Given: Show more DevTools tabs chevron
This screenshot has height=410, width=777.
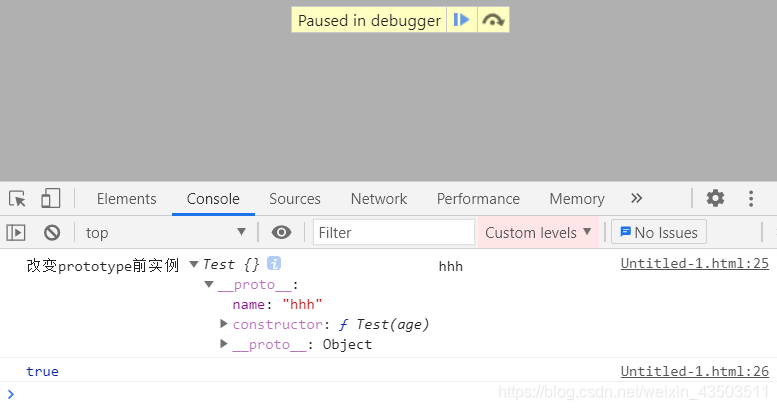Looking at the screenshot, I should (637, 198).
